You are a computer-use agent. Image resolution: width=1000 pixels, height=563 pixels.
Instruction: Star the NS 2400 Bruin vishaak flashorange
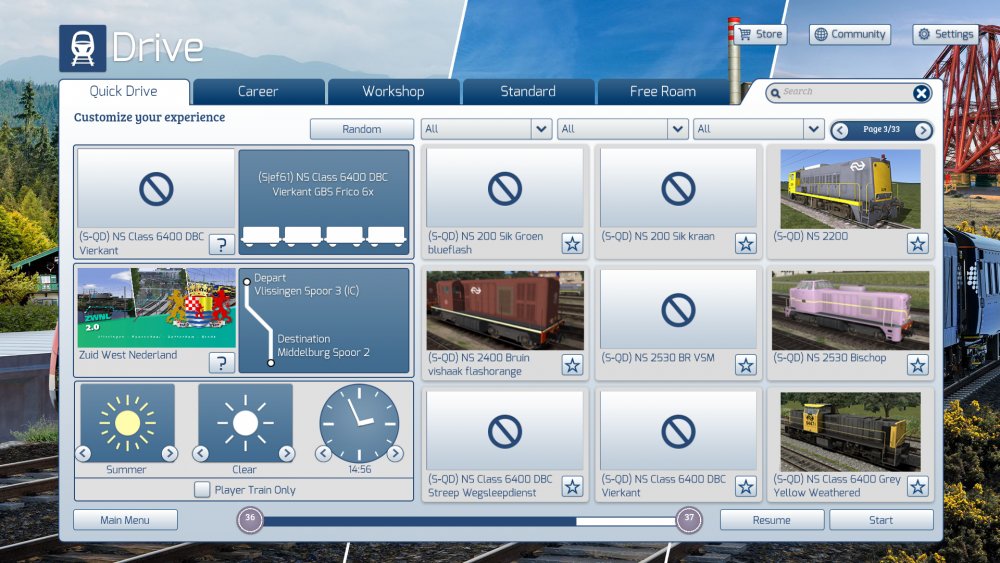point(572,365)
